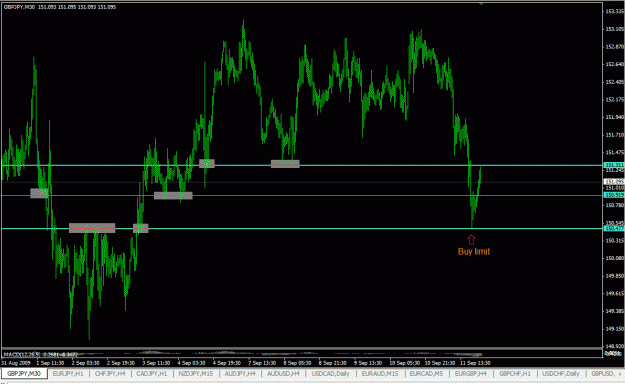Screen dimensions: 625x384
Task: Select the GBPCHF,H1 chart tab
Action: pos(515,374)
